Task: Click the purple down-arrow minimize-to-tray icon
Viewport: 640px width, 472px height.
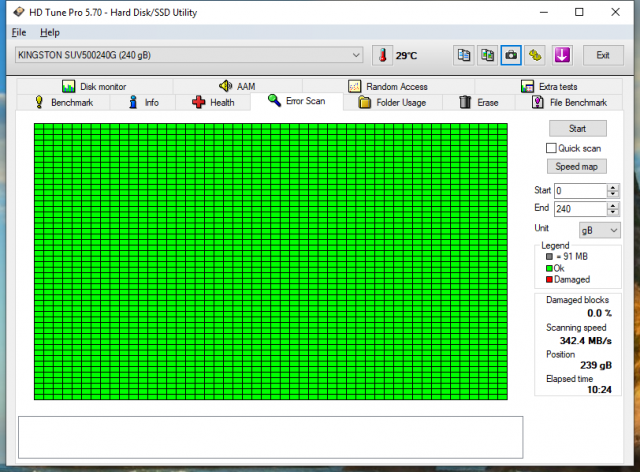Action: click(562, 55)
